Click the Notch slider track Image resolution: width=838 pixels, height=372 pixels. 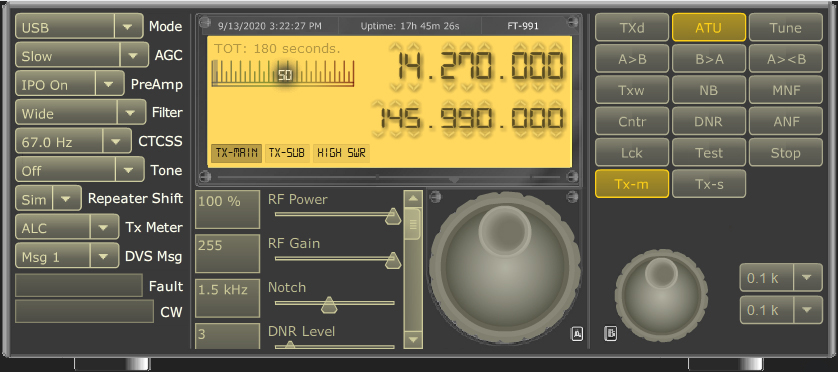point(335,303)
